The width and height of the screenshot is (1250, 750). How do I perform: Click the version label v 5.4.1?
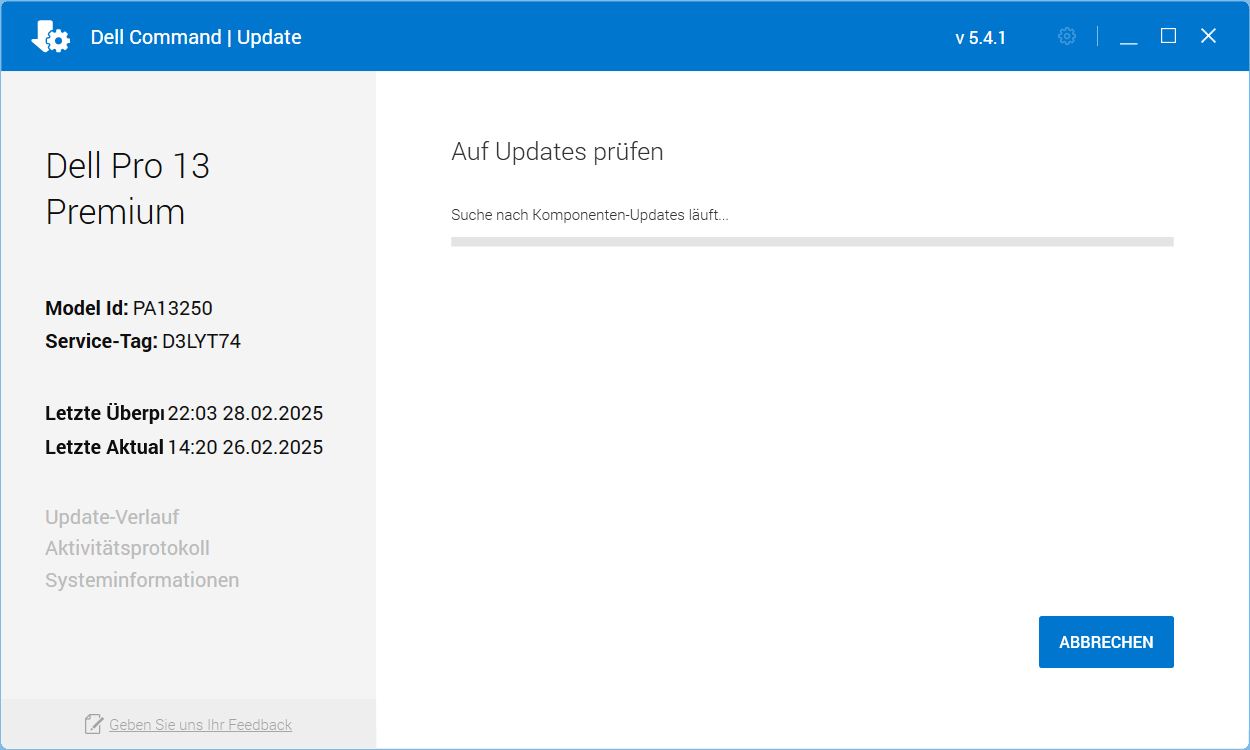click(x=980, y=38)
